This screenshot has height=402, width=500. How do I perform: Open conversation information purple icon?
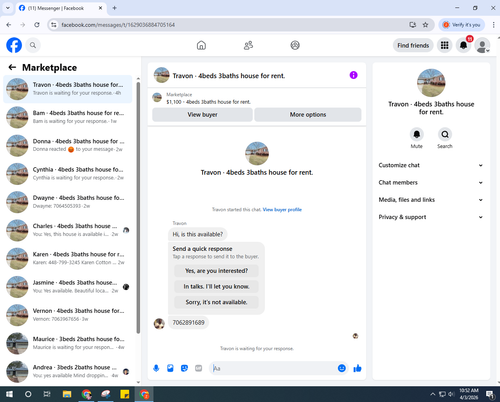tap(353, 75)
